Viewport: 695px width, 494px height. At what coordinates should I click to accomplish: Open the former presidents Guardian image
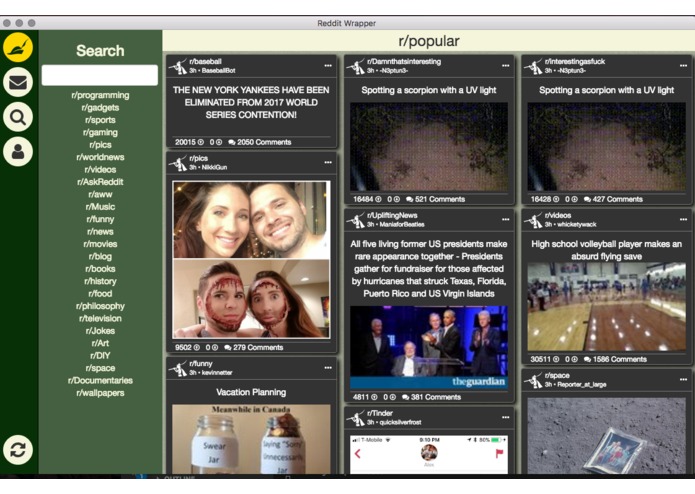[429, 347]
